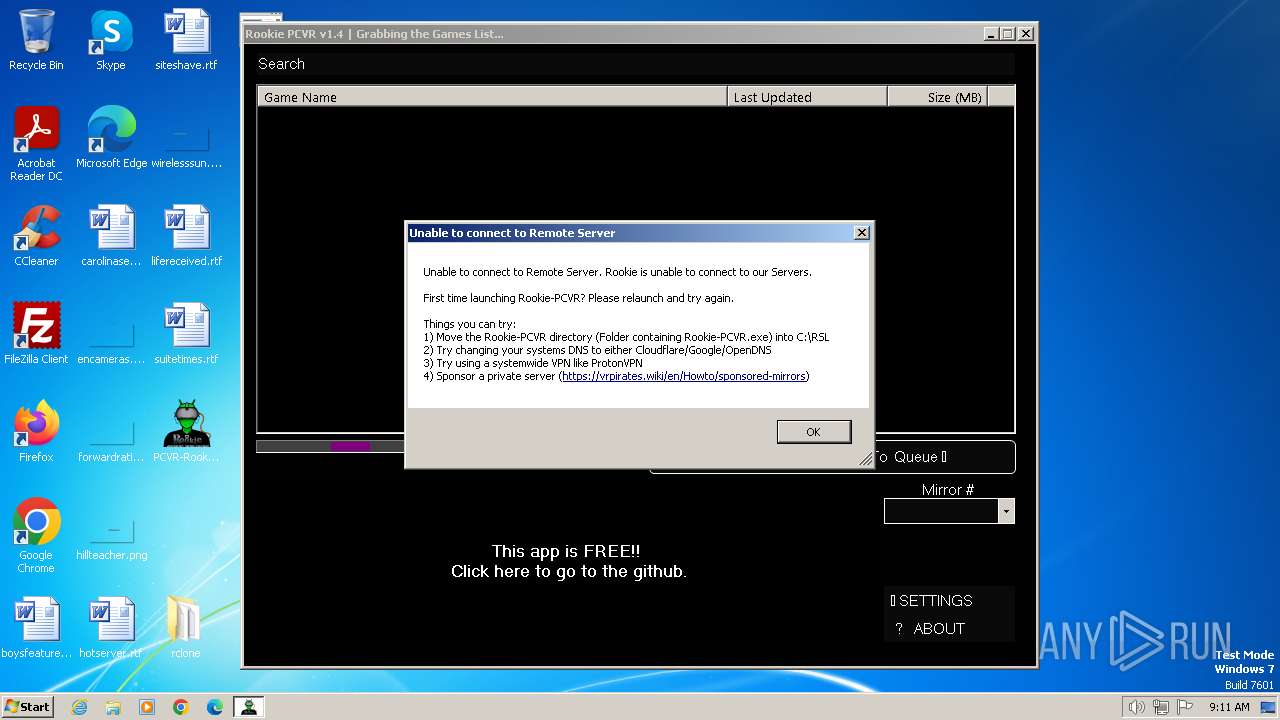Sort by Game Name column header

click(492, 97)
